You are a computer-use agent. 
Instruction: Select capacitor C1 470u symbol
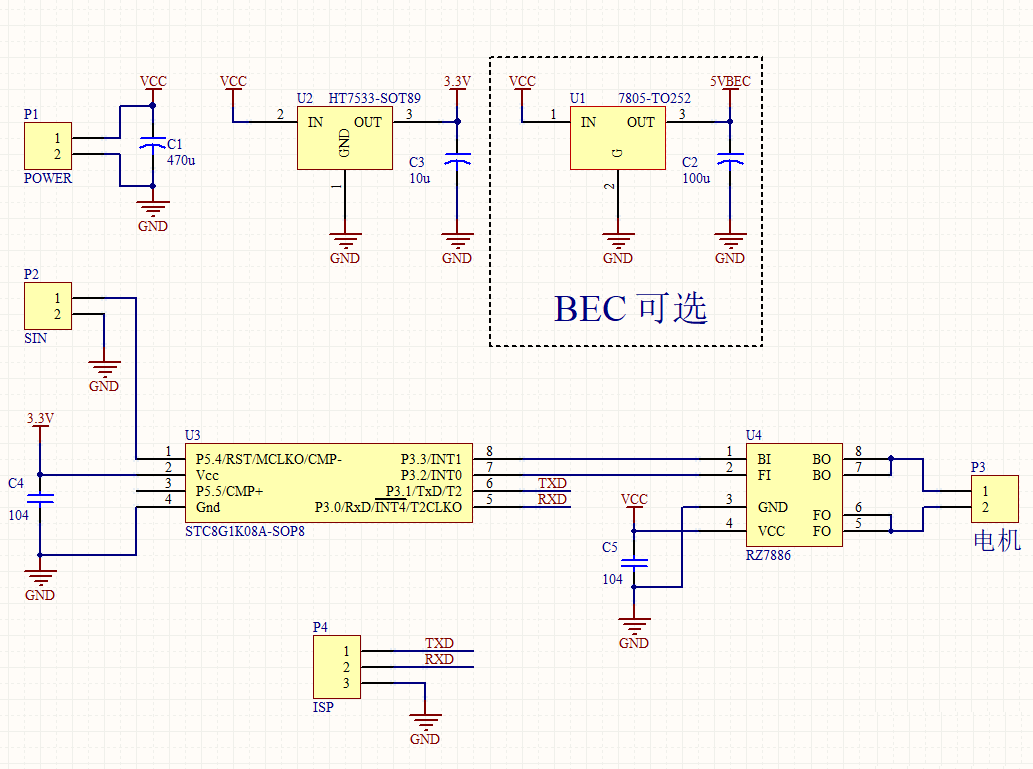coord(152,145)
